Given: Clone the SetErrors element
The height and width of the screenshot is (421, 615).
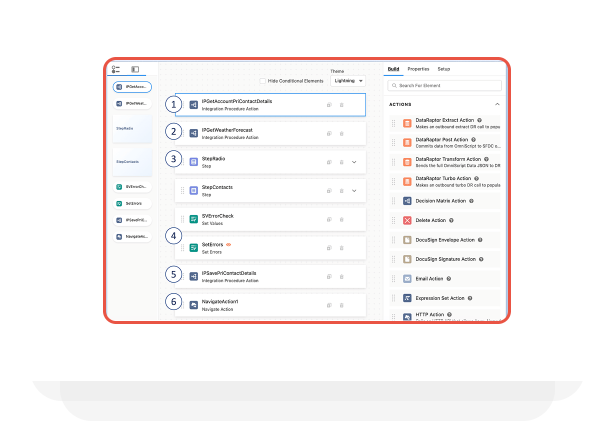Looking at the screenshot, I should click(329, 248).
